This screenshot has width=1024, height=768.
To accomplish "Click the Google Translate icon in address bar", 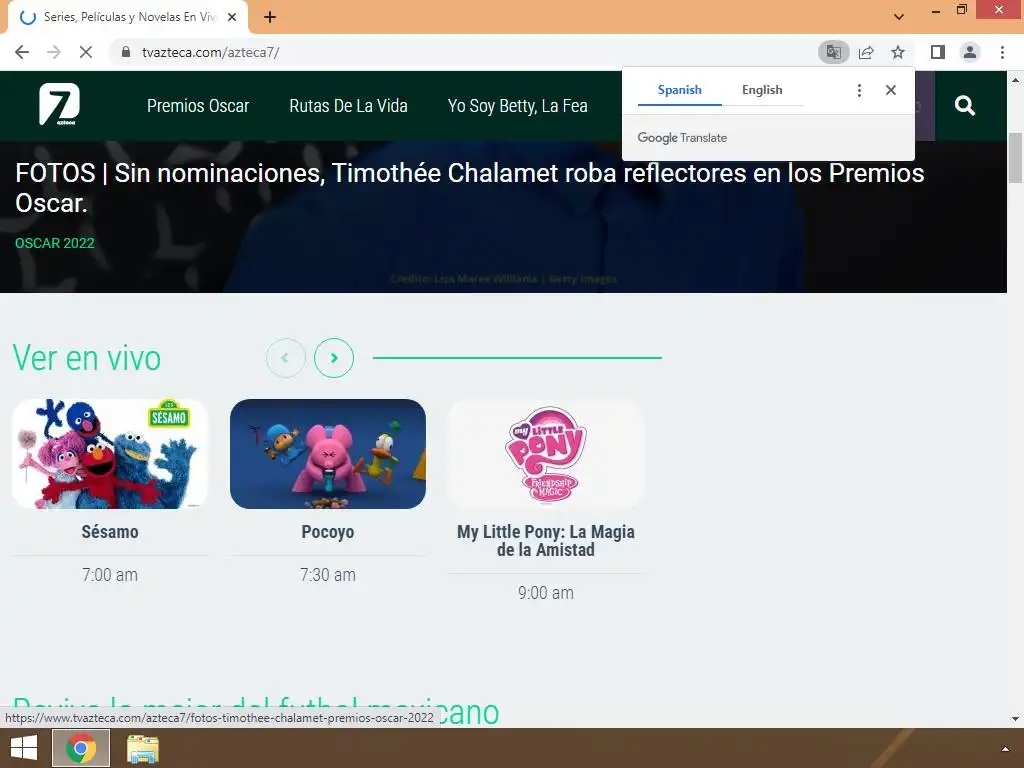I will pos(834,52).
